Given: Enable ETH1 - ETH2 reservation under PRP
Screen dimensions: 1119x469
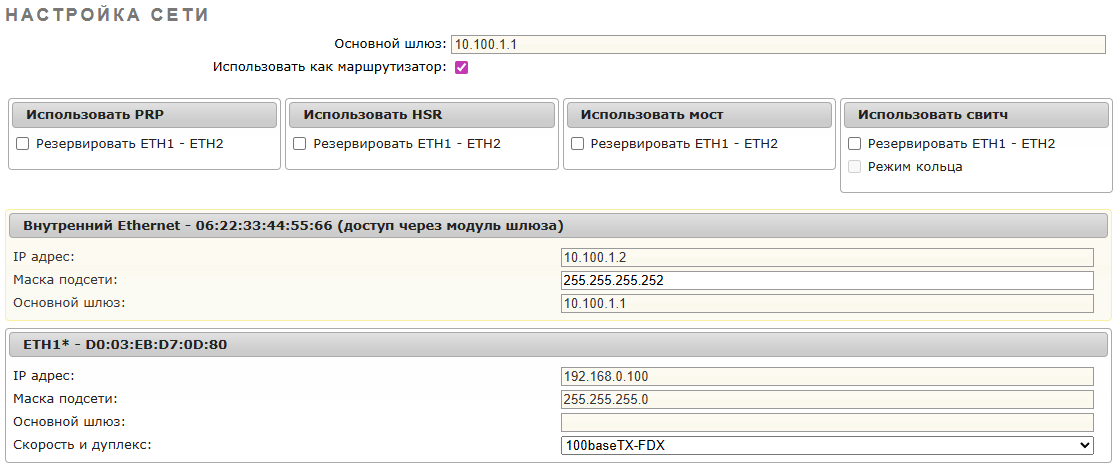Looking at the screenshot, I should click(x=23, y=144).
